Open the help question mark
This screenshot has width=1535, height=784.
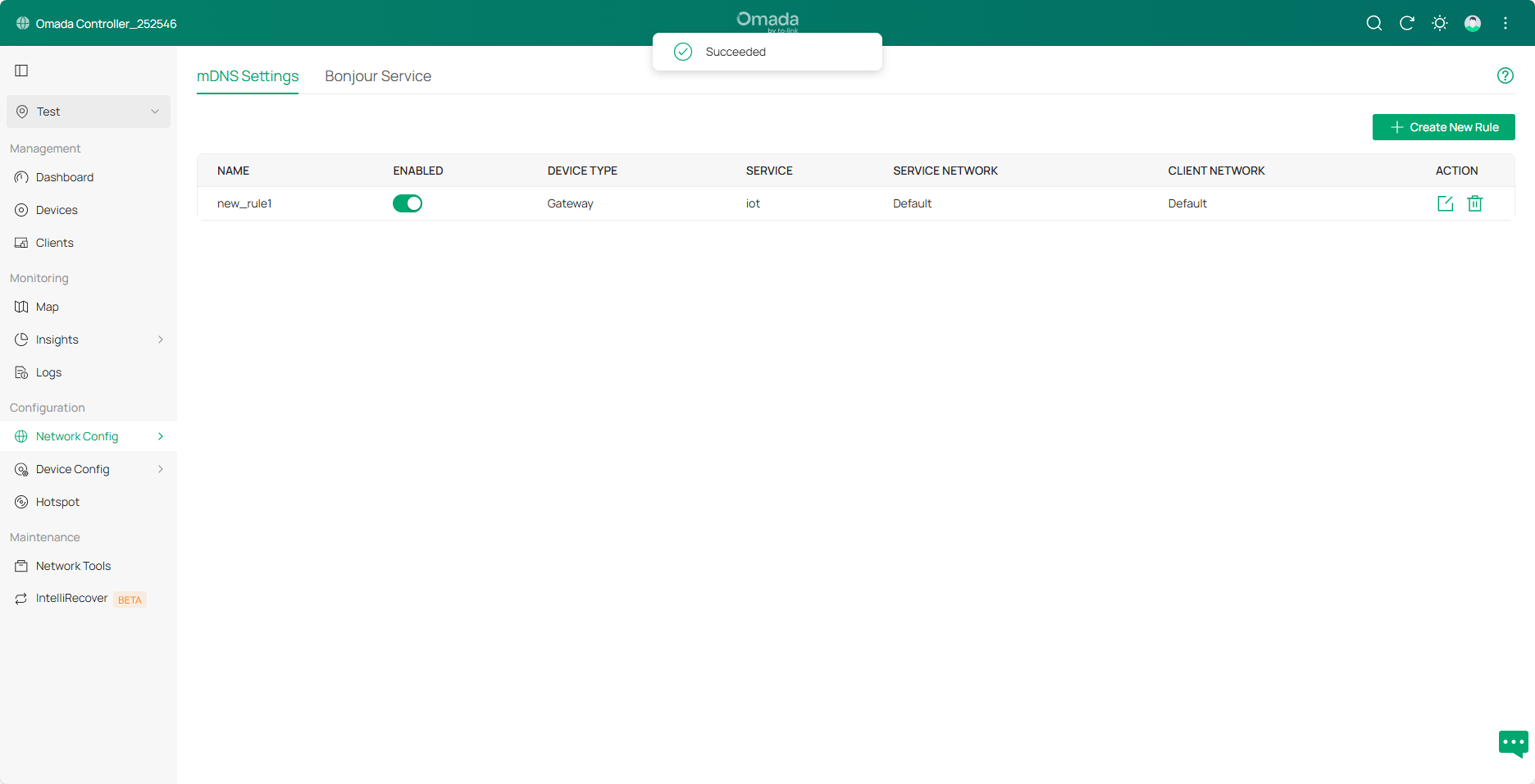click(1505, 75)
